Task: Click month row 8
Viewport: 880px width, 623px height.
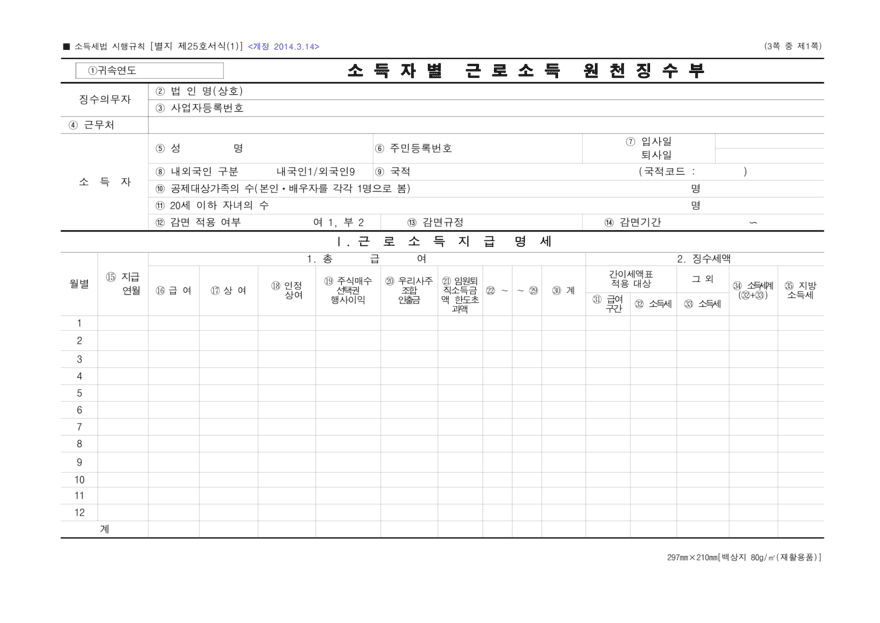Action: click(x=442, y=444)
